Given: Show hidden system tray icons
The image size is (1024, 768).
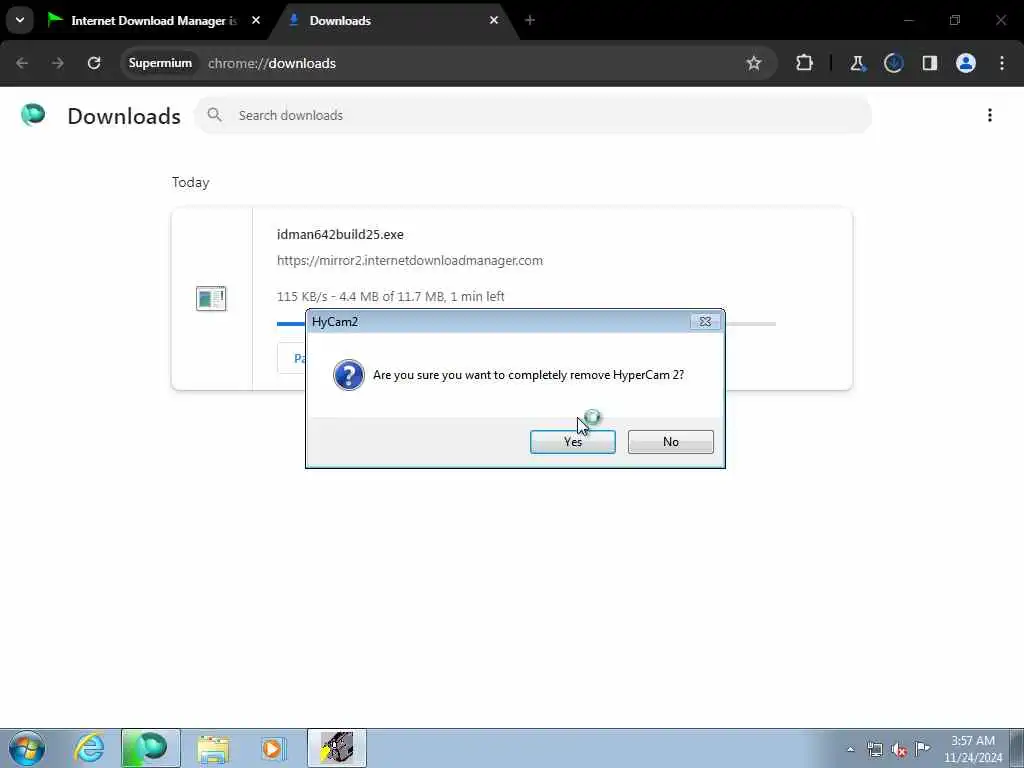Looking at the screenshot, I should 850,749.
